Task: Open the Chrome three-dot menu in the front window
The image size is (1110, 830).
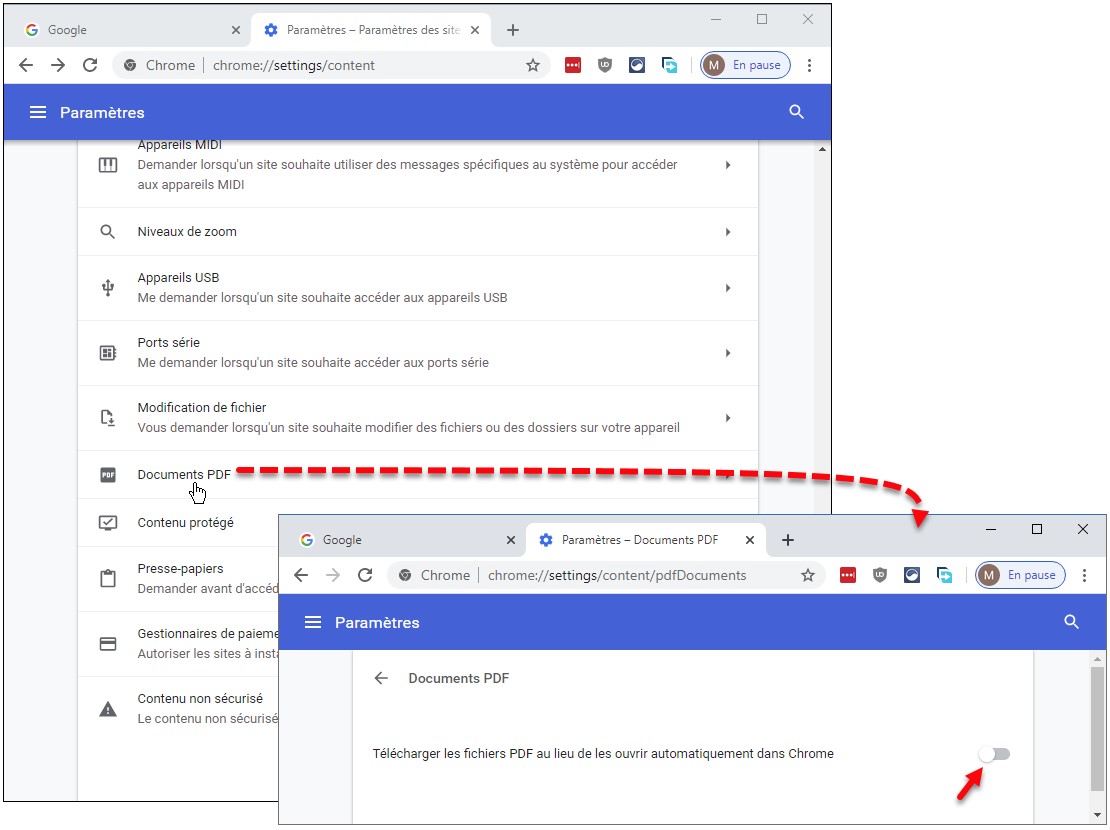Action: [x=1084, y=575]
